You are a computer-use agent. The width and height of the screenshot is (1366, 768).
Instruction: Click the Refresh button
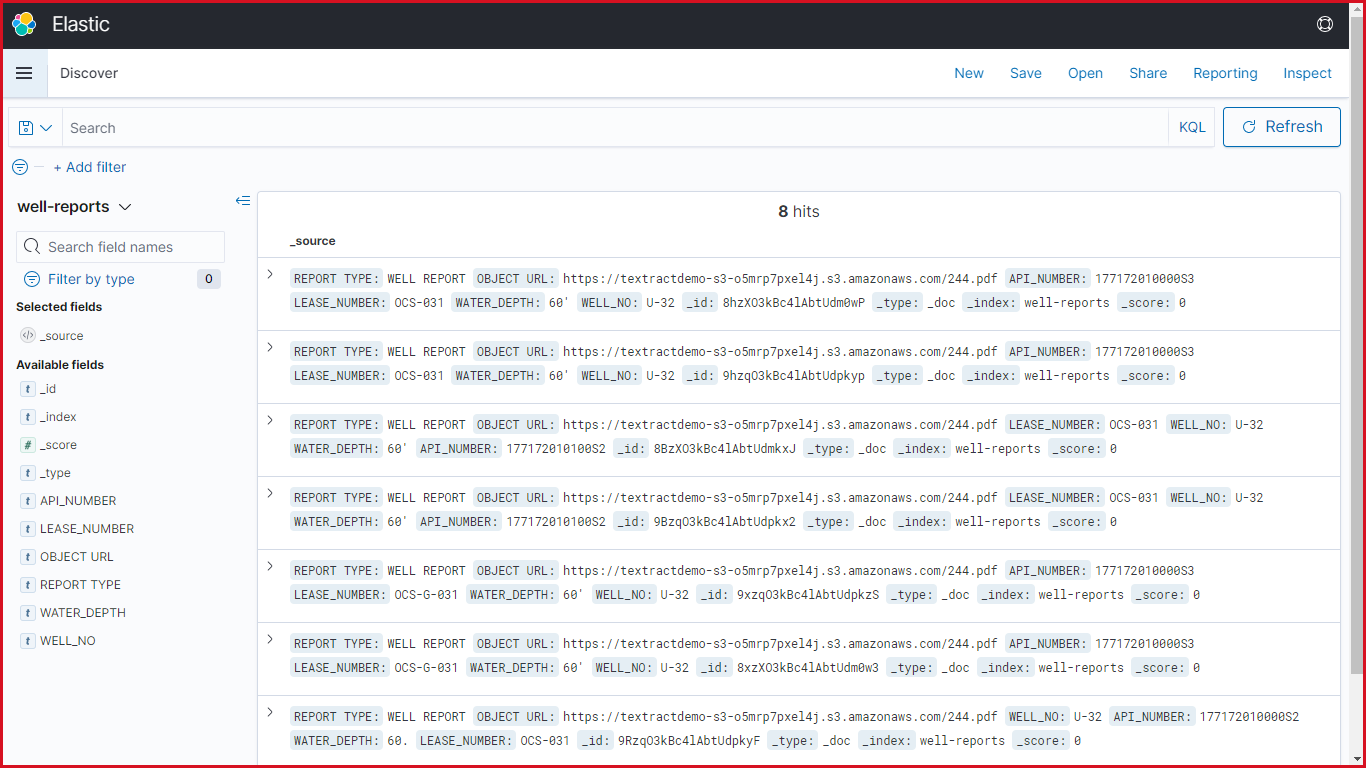(x=1281, y=127)
